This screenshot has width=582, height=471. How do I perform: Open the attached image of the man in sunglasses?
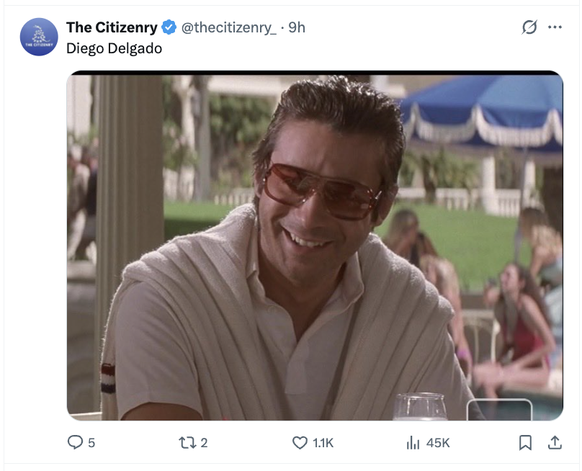pos(315,246)
